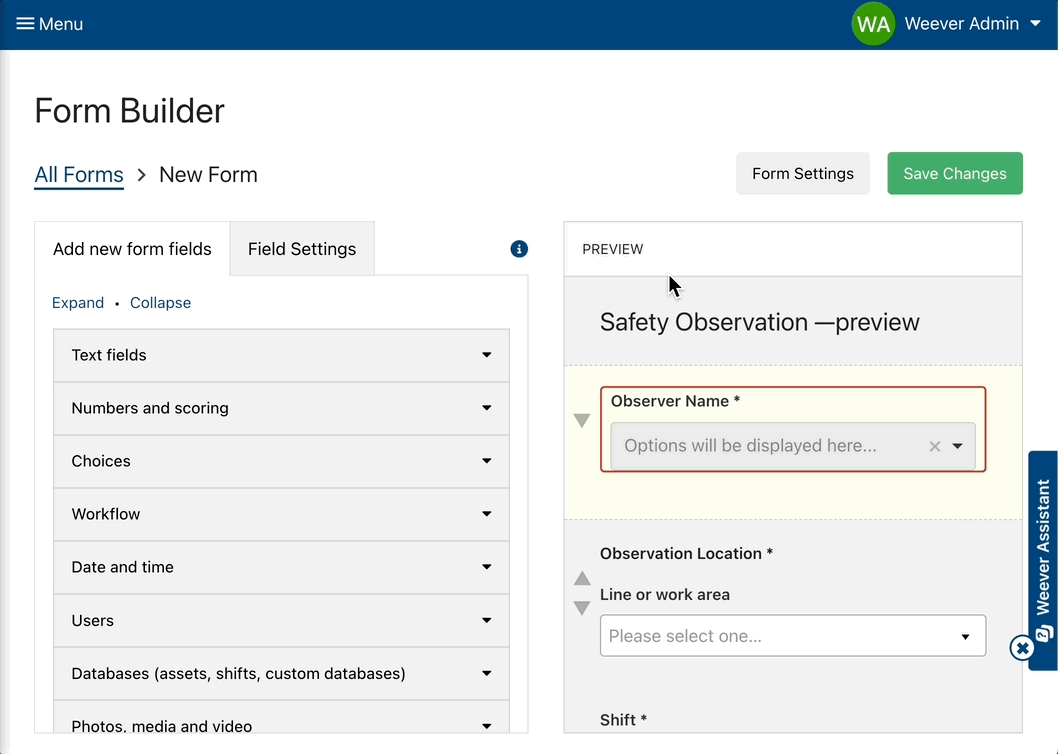This screenshot has width=1058, height=754.
Task: Dismiss Weever Assistant with close icon
Action: [x=1021, y=648]
